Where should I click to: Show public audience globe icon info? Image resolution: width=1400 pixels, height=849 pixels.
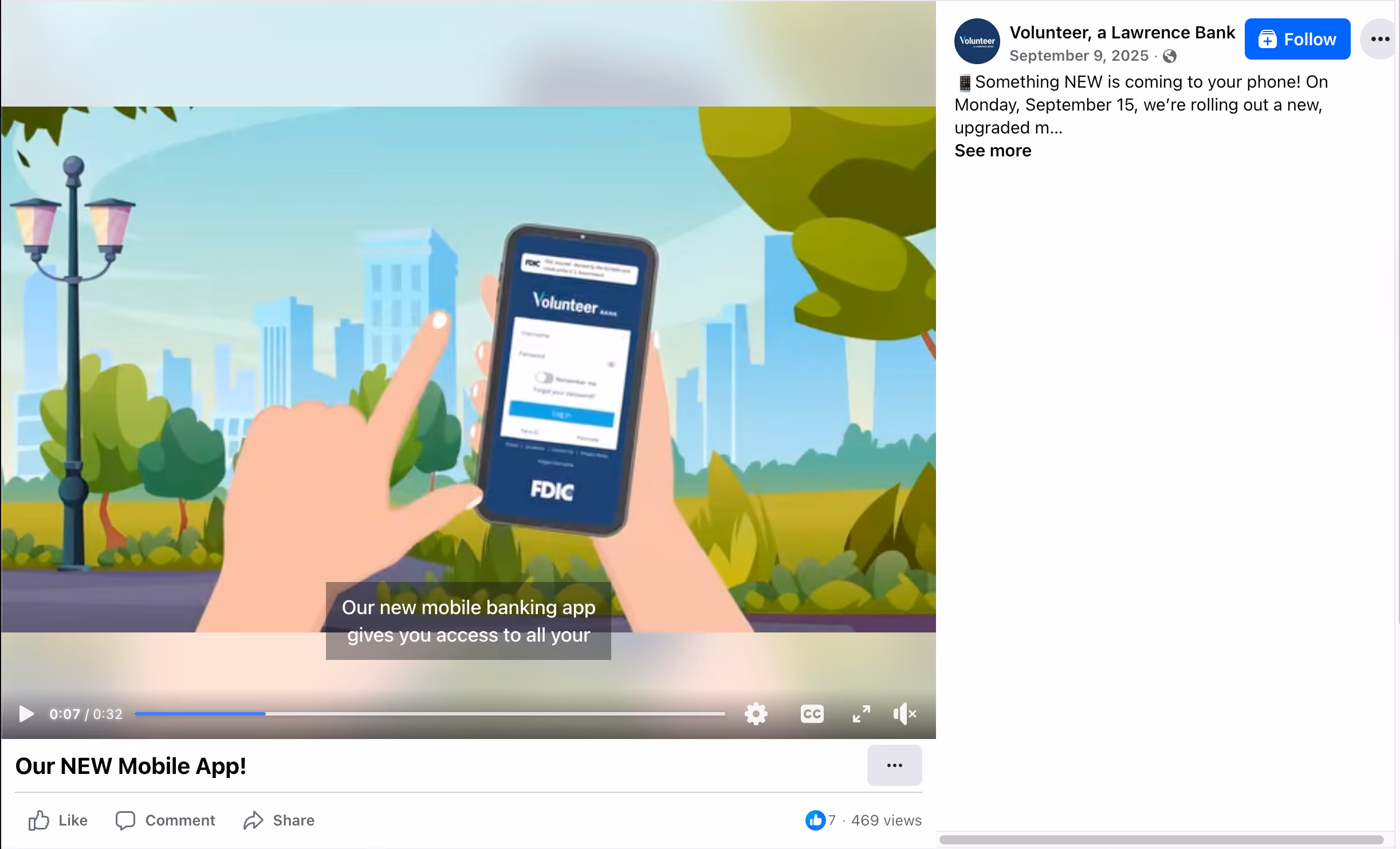pyautogui.click(x=1170, y=56)
